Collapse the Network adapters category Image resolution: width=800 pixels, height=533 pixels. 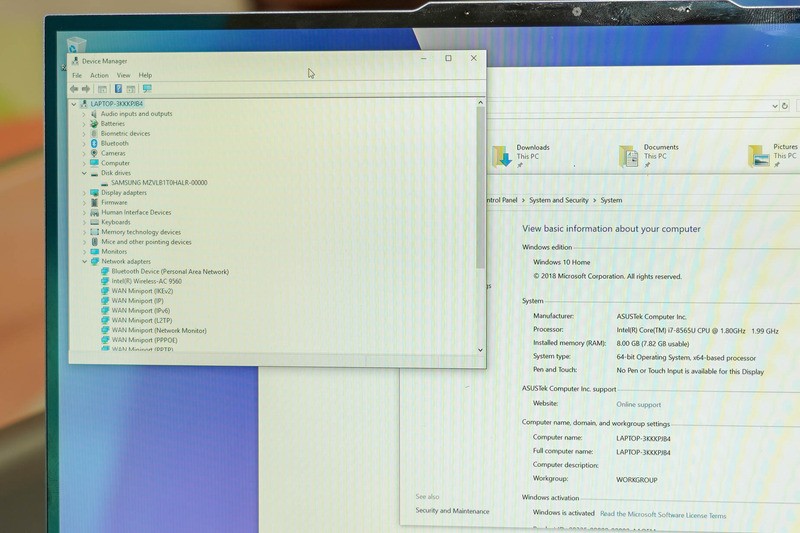point(84,261)
